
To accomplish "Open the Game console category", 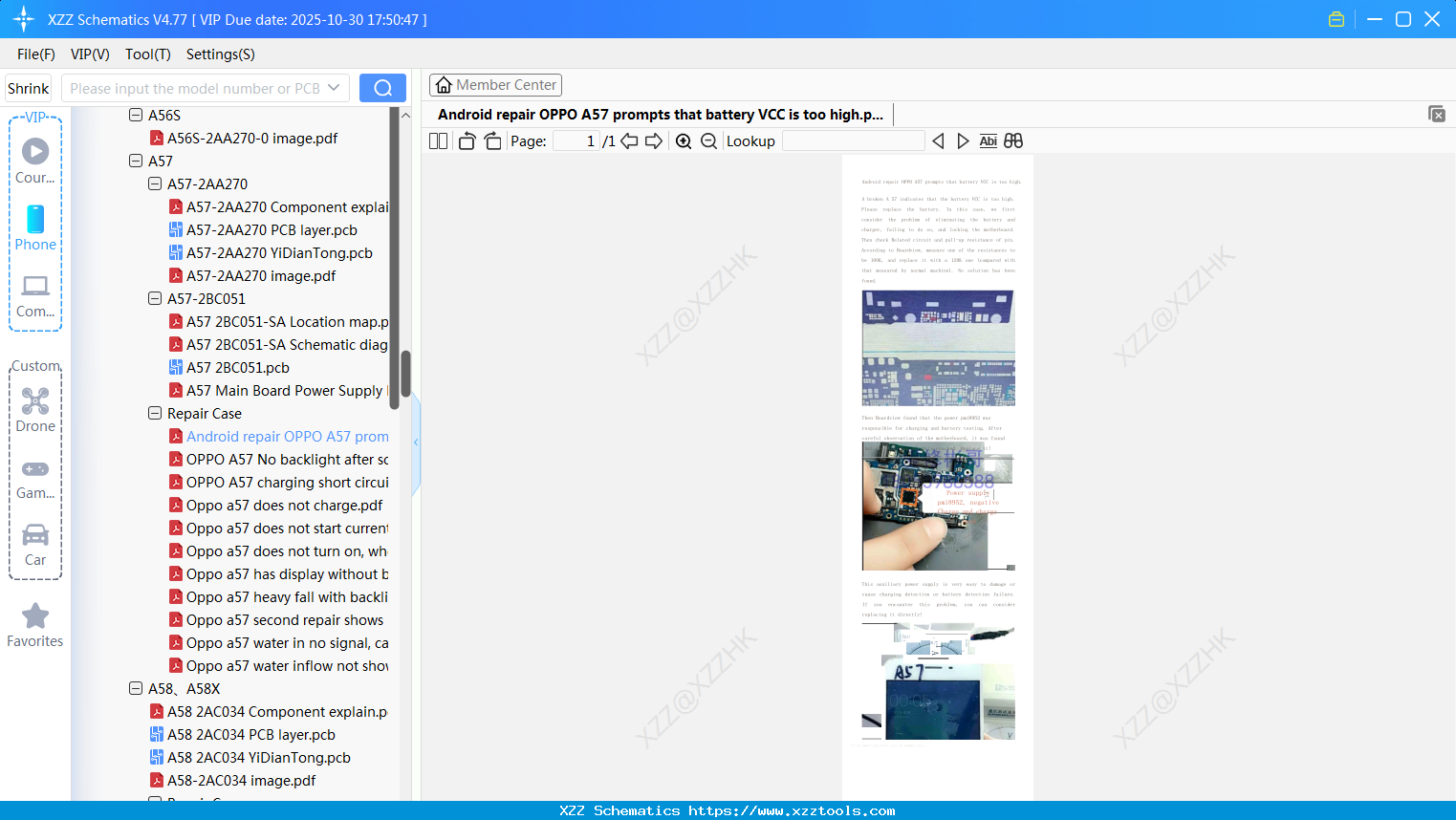I will click(35, 478).
